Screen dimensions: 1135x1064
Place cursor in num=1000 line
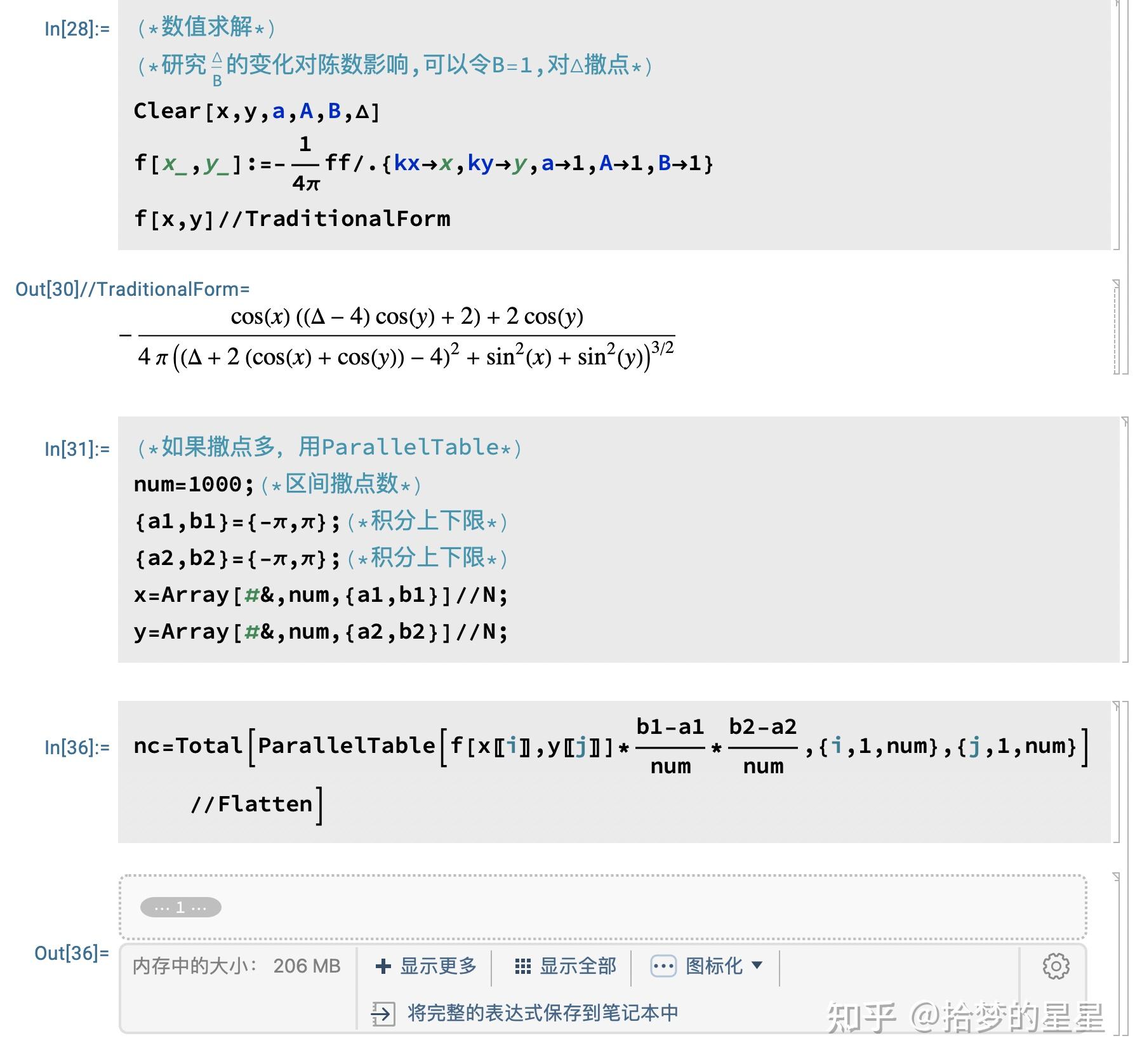click(190, 484)
